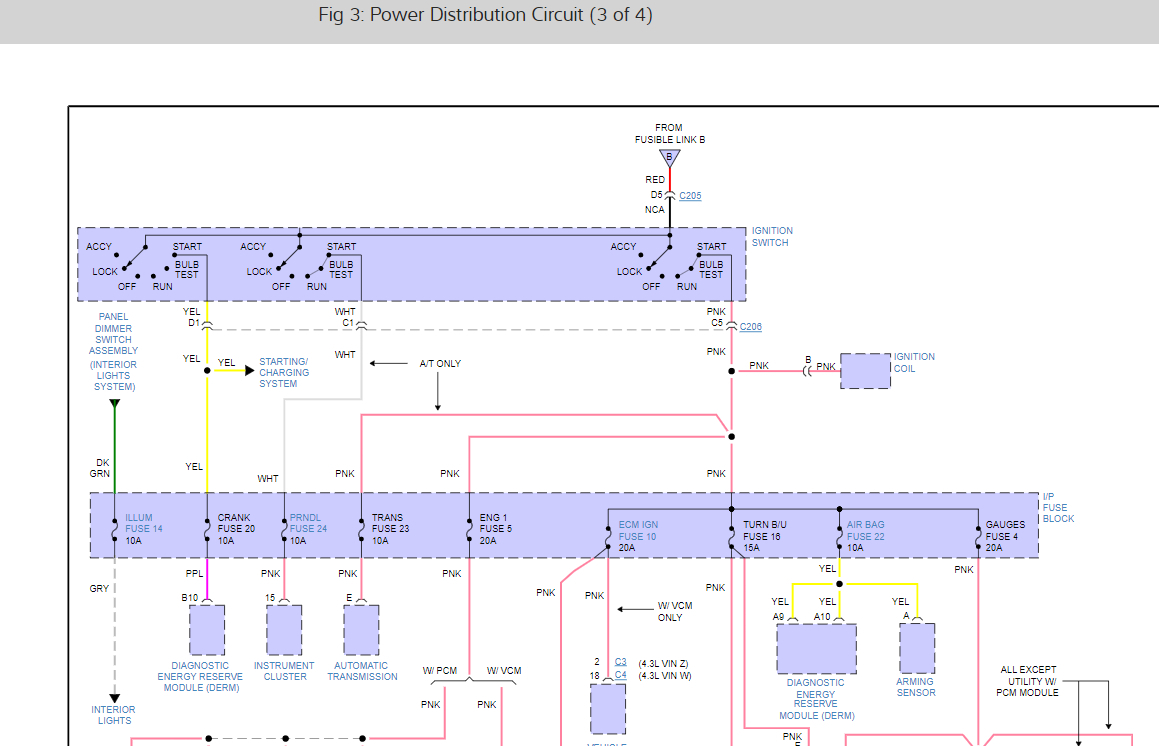Open the Starting/Charging System reference

click(284, 372)
